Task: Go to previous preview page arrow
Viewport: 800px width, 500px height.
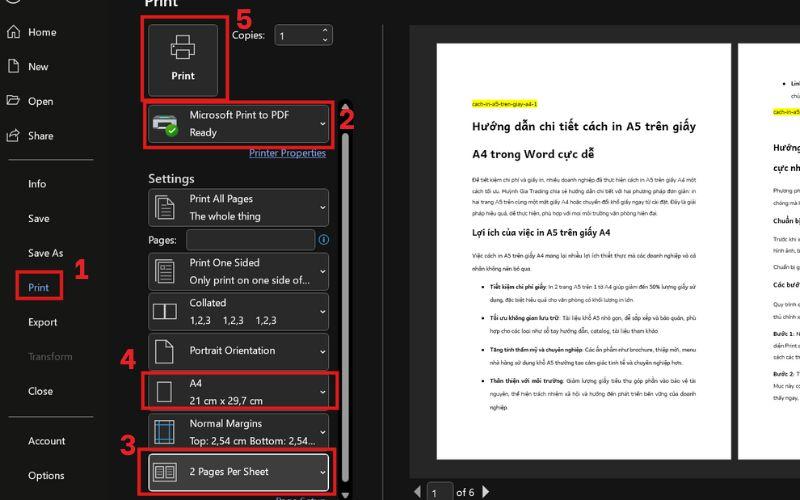Action: click(417, 492)
